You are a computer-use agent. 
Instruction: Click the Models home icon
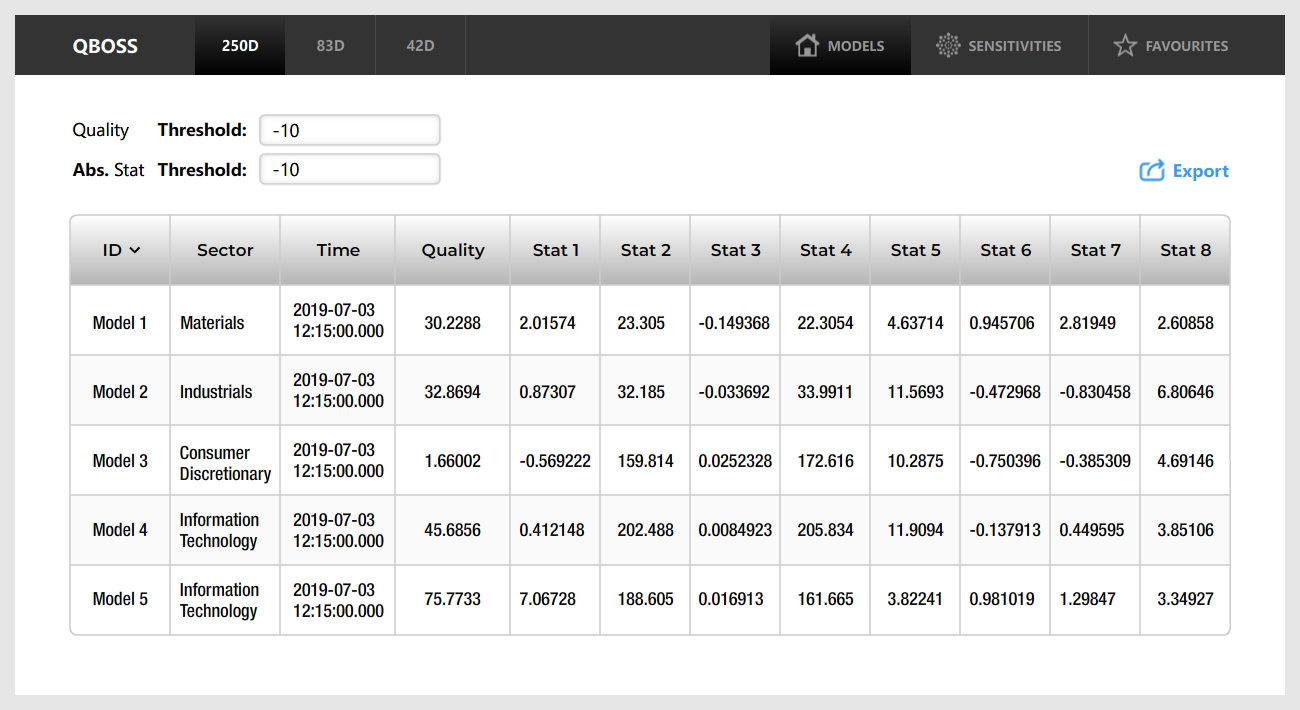click(806, 46)
